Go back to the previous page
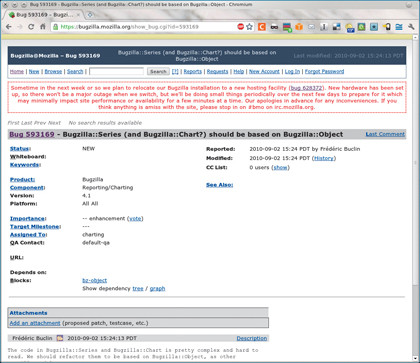 (9, 27)
